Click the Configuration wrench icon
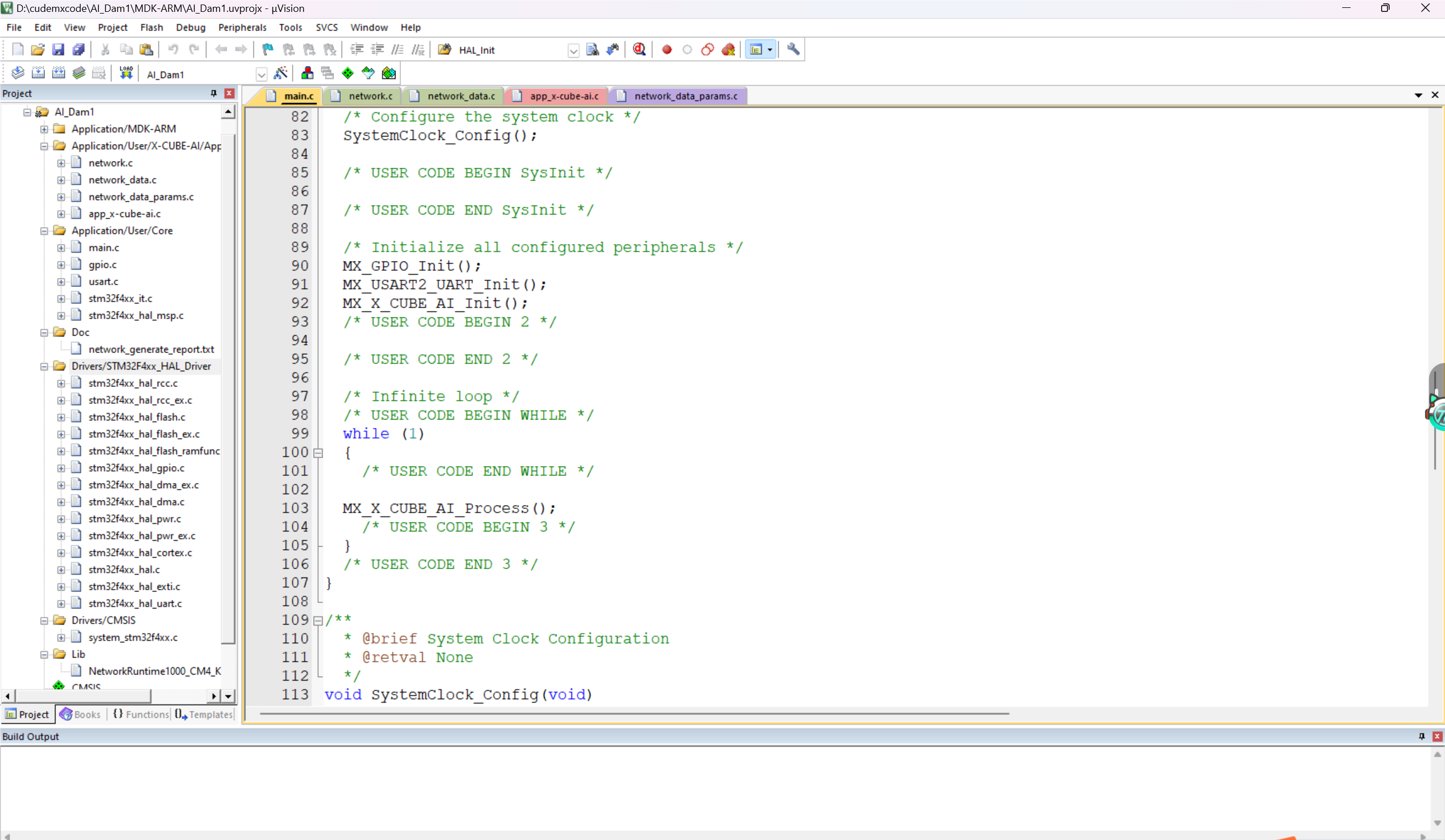Viewport: 1445px width, 840px height. click(x=792, y=49)
